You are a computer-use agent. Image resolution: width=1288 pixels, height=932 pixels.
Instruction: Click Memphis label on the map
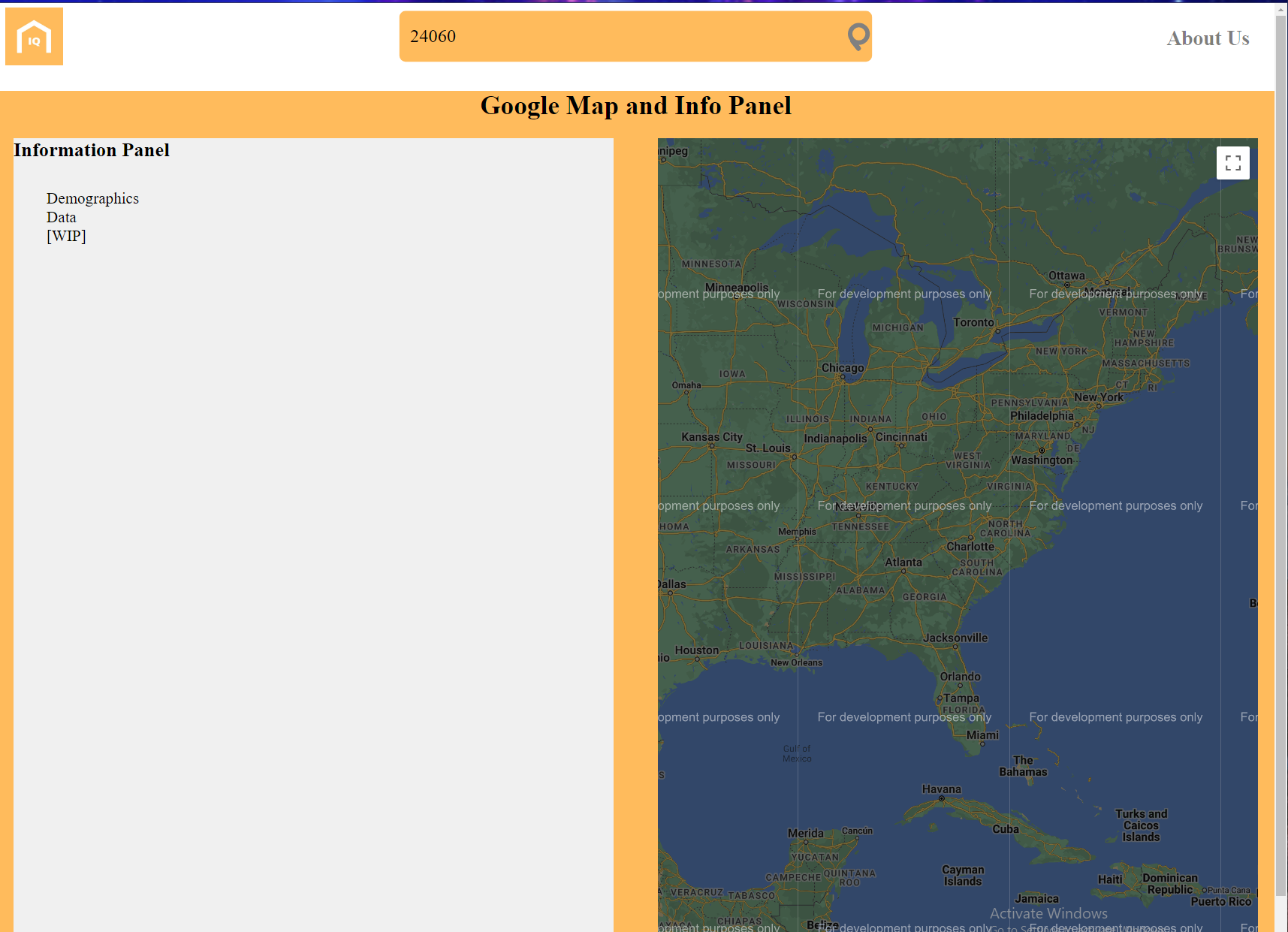tap(797, 532)
